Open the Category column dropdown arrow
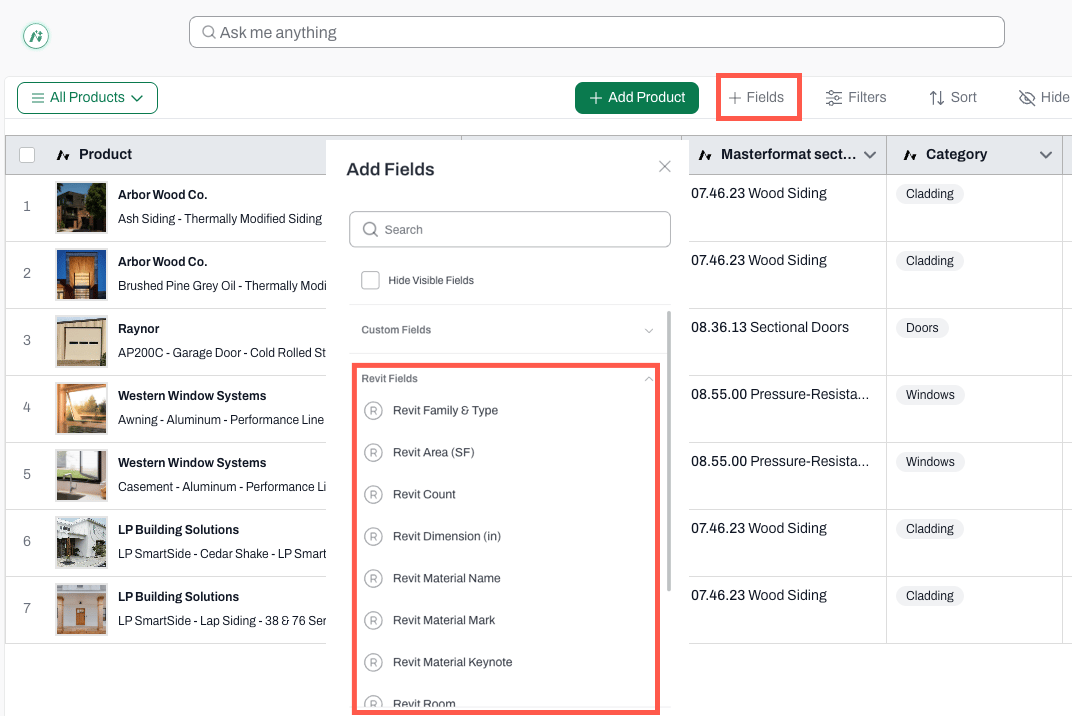Screen dimensions: 1072x716 click(1045, 155)
